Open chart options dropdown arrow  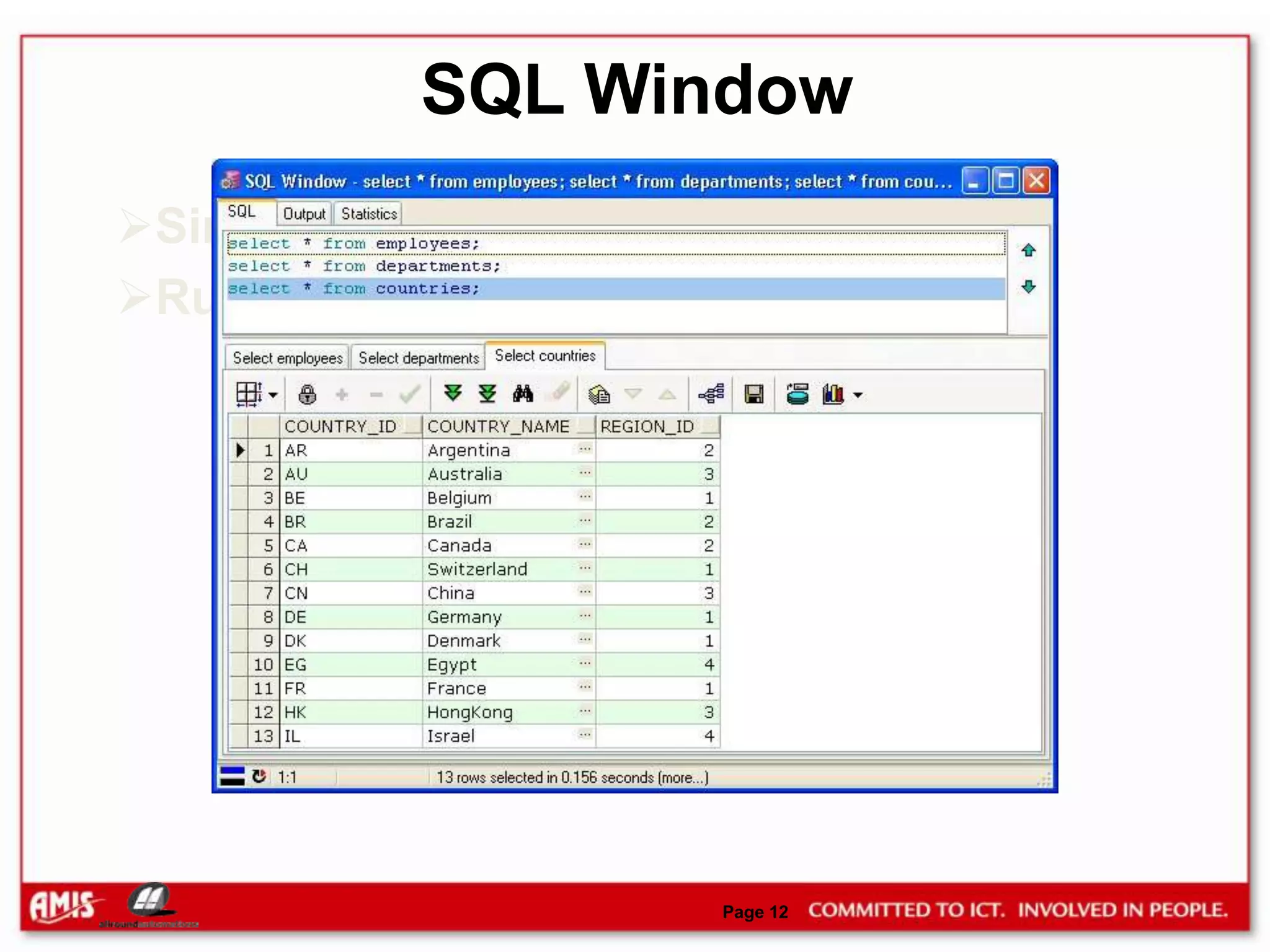coord(858,395)
